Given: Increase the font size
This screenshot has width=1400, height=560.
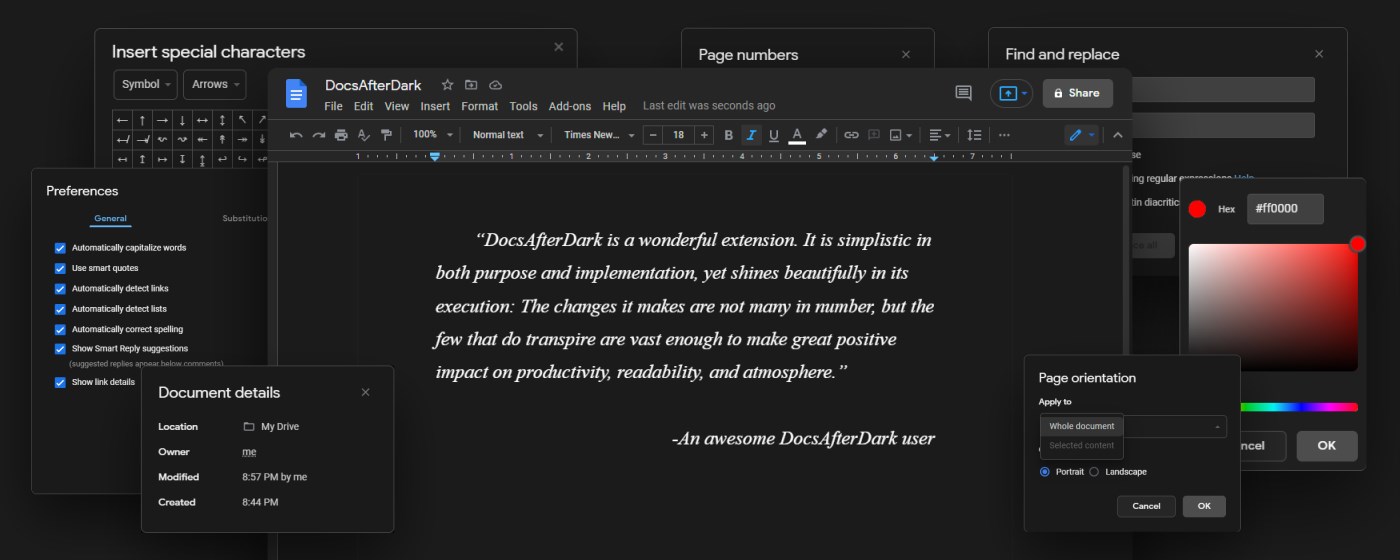Looking at the screenshot, I should (705, 135).
